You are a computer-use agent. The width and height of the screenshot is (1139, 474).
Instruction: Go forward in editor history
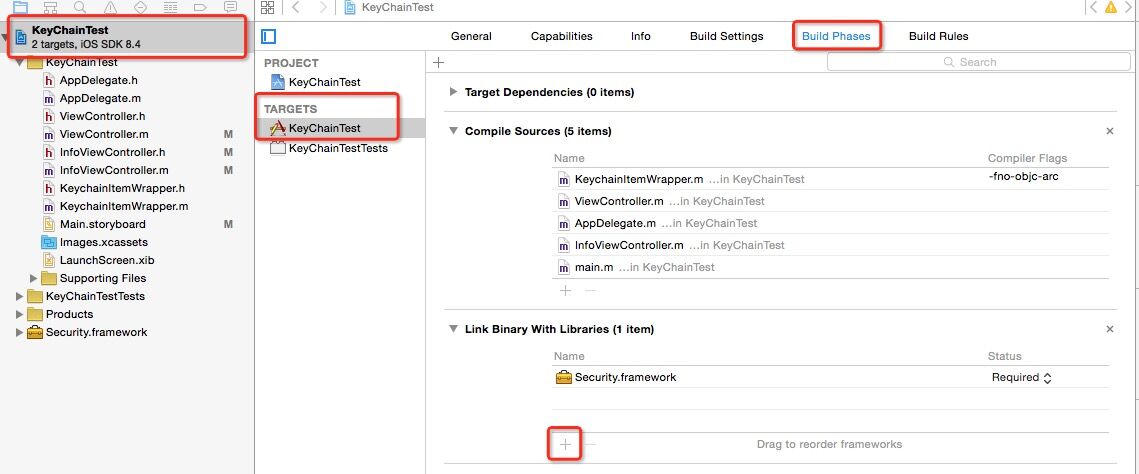323,7
